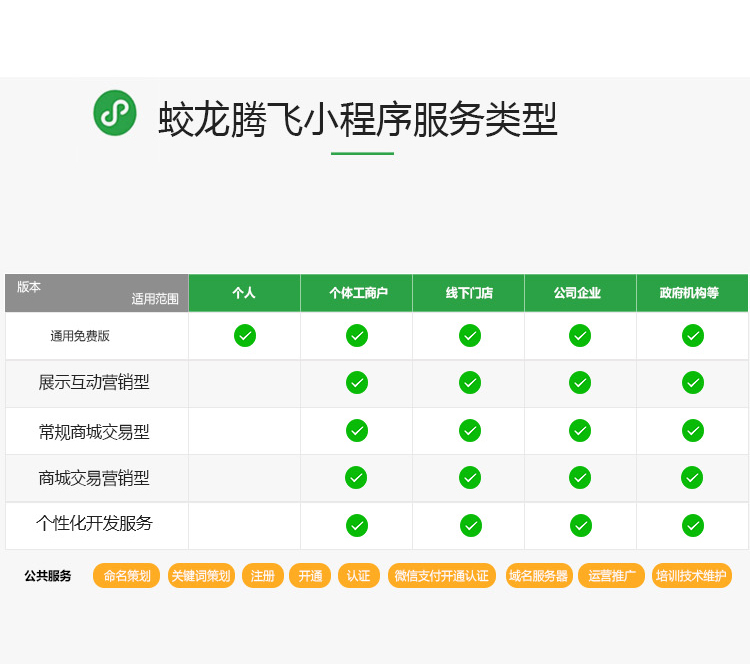Choose the 域名服务器 service button

pos(538,576)
